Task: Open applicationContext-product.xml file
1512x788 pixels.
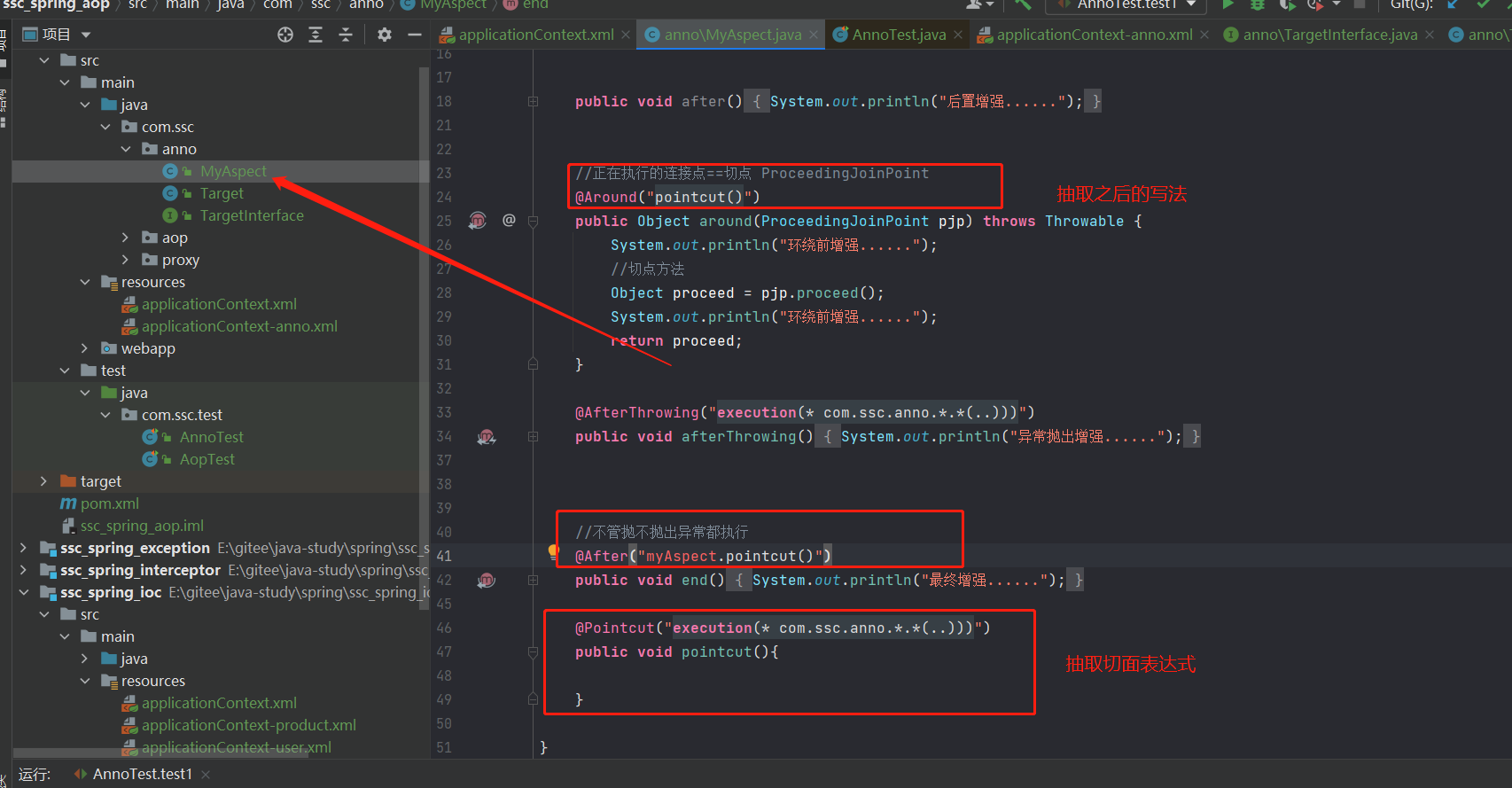Action: (x=248, y=725)
